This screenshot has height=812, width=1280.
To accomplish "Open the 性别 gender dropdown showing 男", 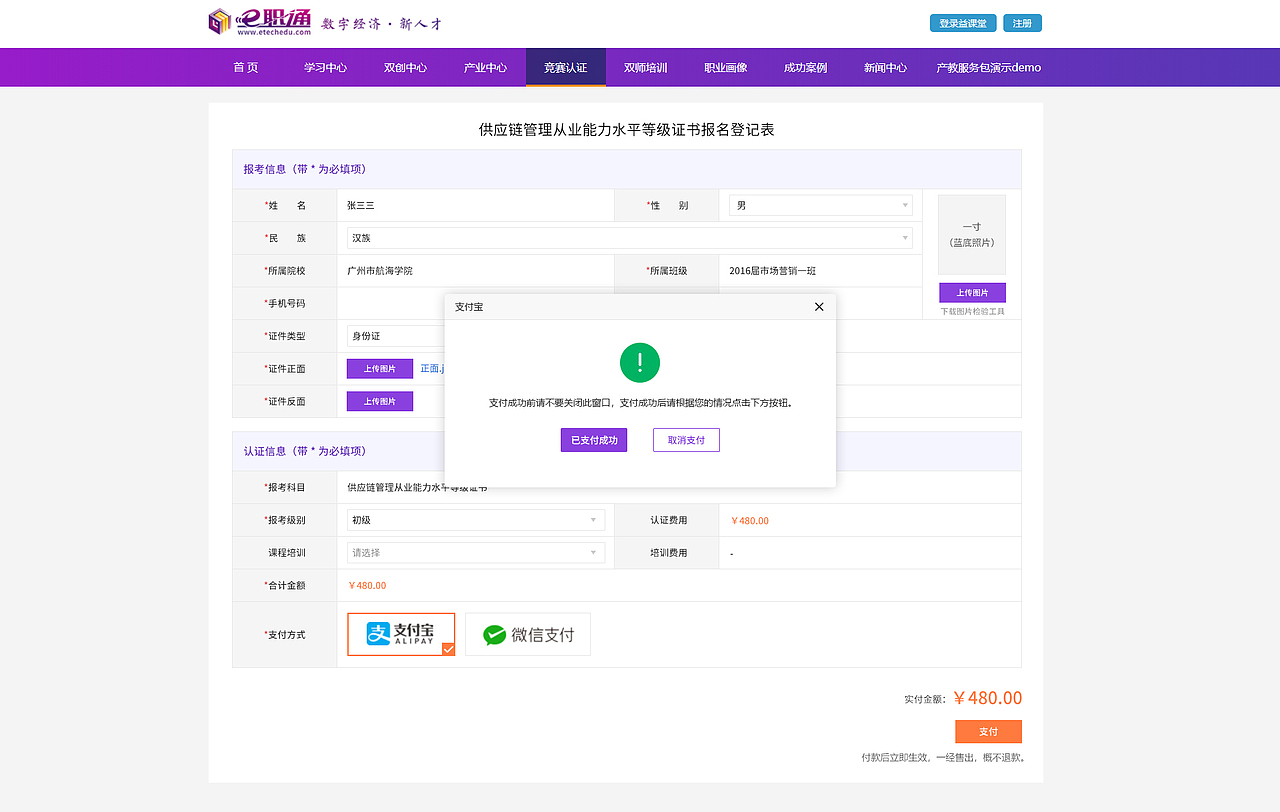I will (819, 205).
